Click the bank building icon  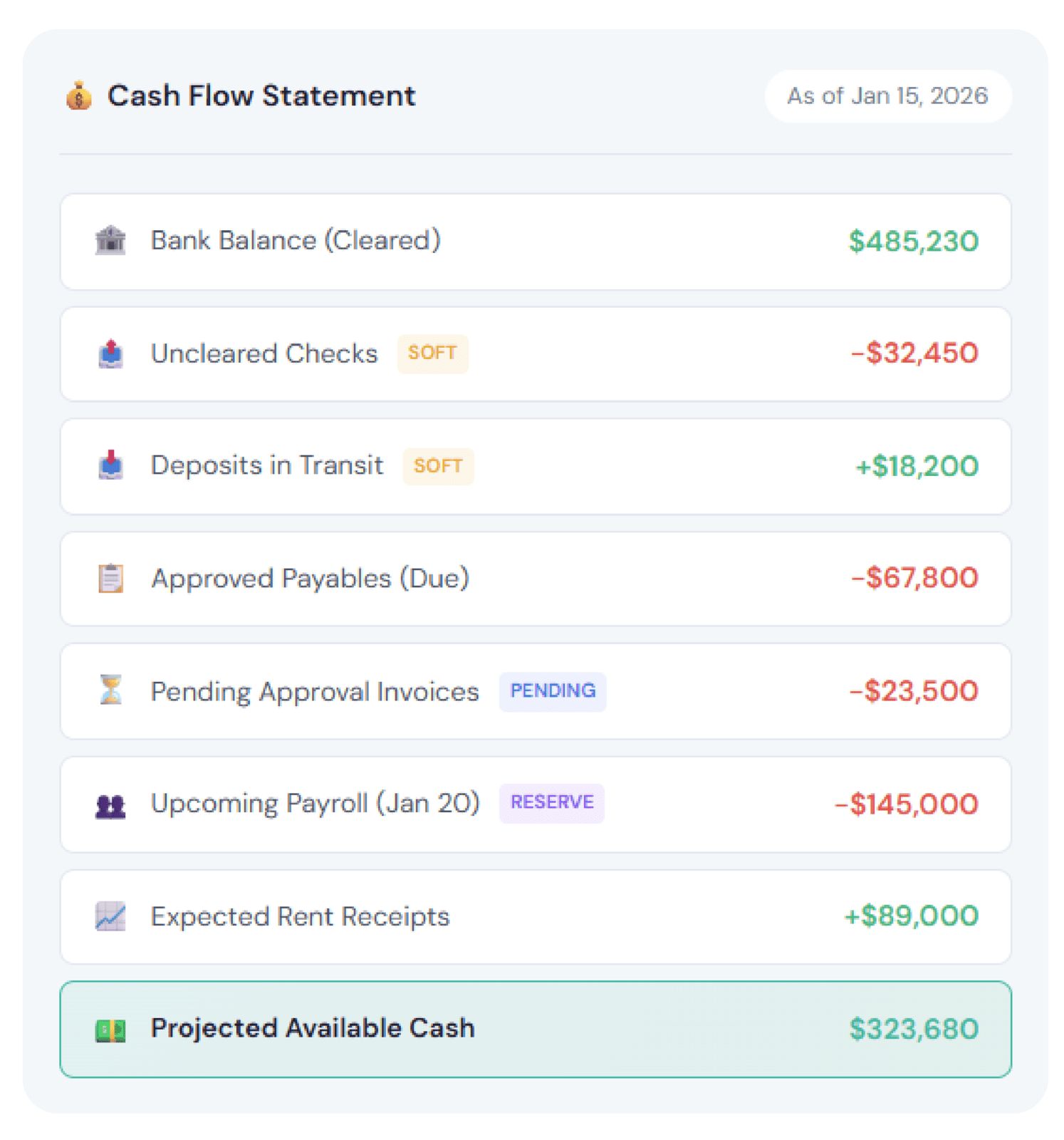click(110, 241)
